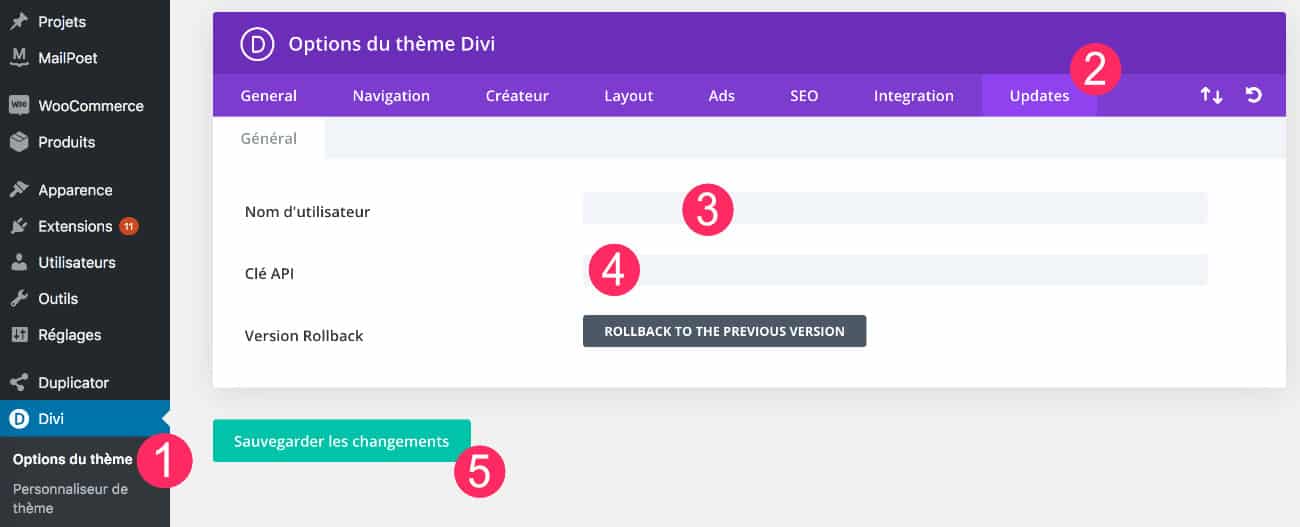Click the reset options circular arrow icon

[x=1253, y=95]
